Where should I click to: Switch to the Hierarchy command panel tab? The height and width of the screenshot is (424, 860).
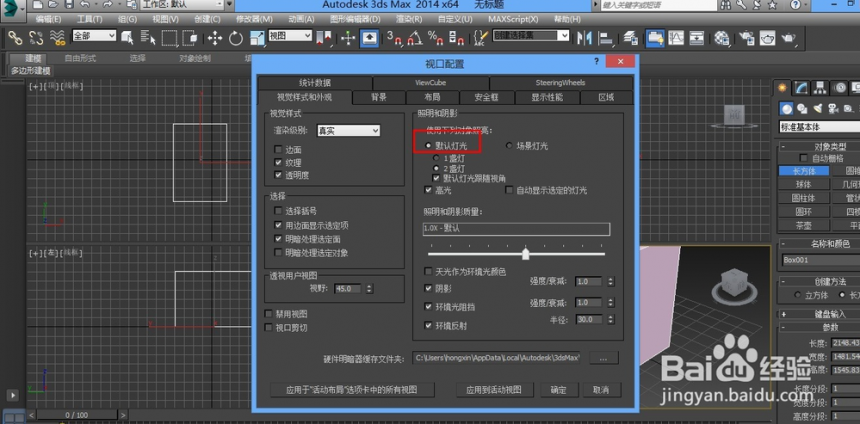coord(820,88)
